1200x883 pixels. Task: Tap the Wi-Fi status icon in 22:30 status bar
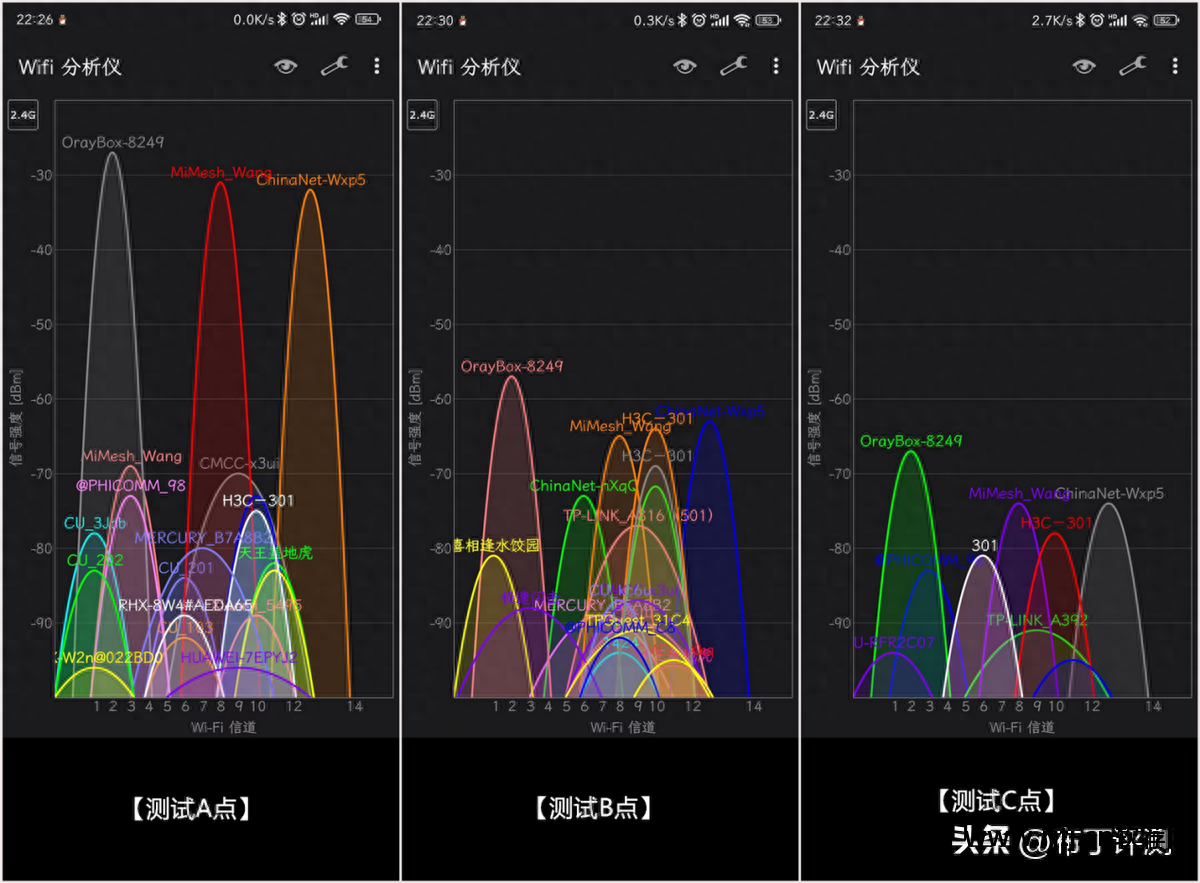pos(741,20)
